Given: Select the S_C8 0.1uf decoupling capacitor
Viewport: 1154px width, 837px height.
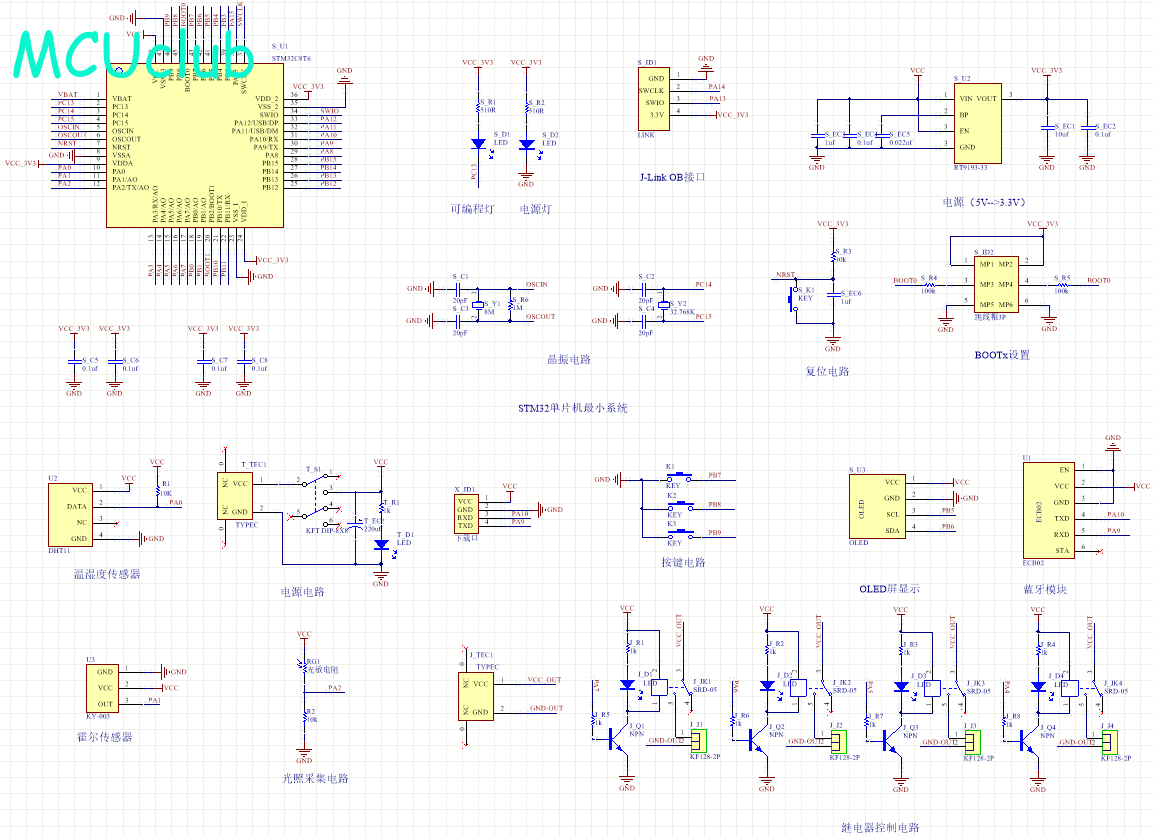Looking at the screenshot, I should coord(244,361).
